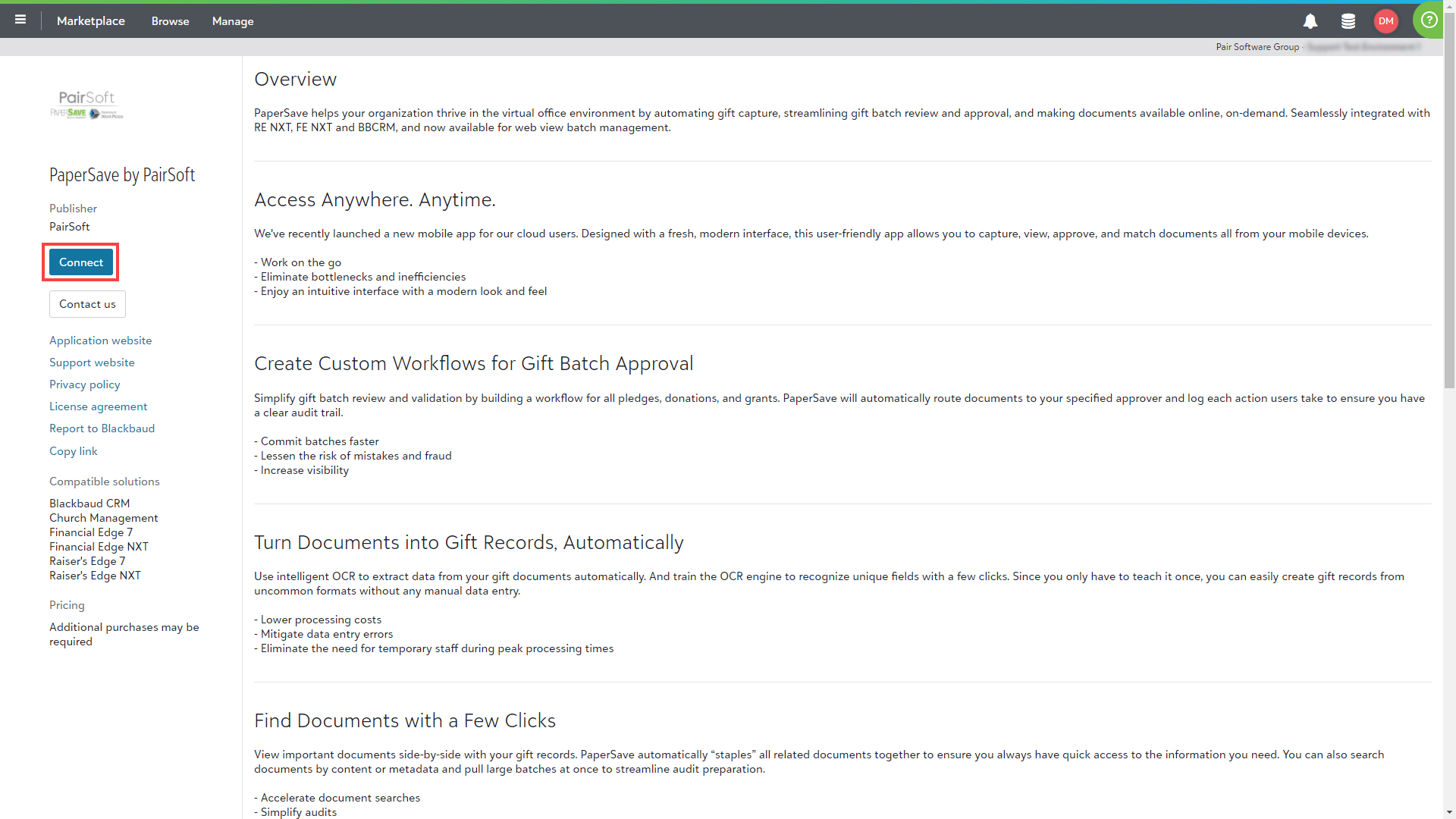The height and width of the screenshot is (819, 1456).
Task: Open the Browse menu
Action: [x=170, y=21]
